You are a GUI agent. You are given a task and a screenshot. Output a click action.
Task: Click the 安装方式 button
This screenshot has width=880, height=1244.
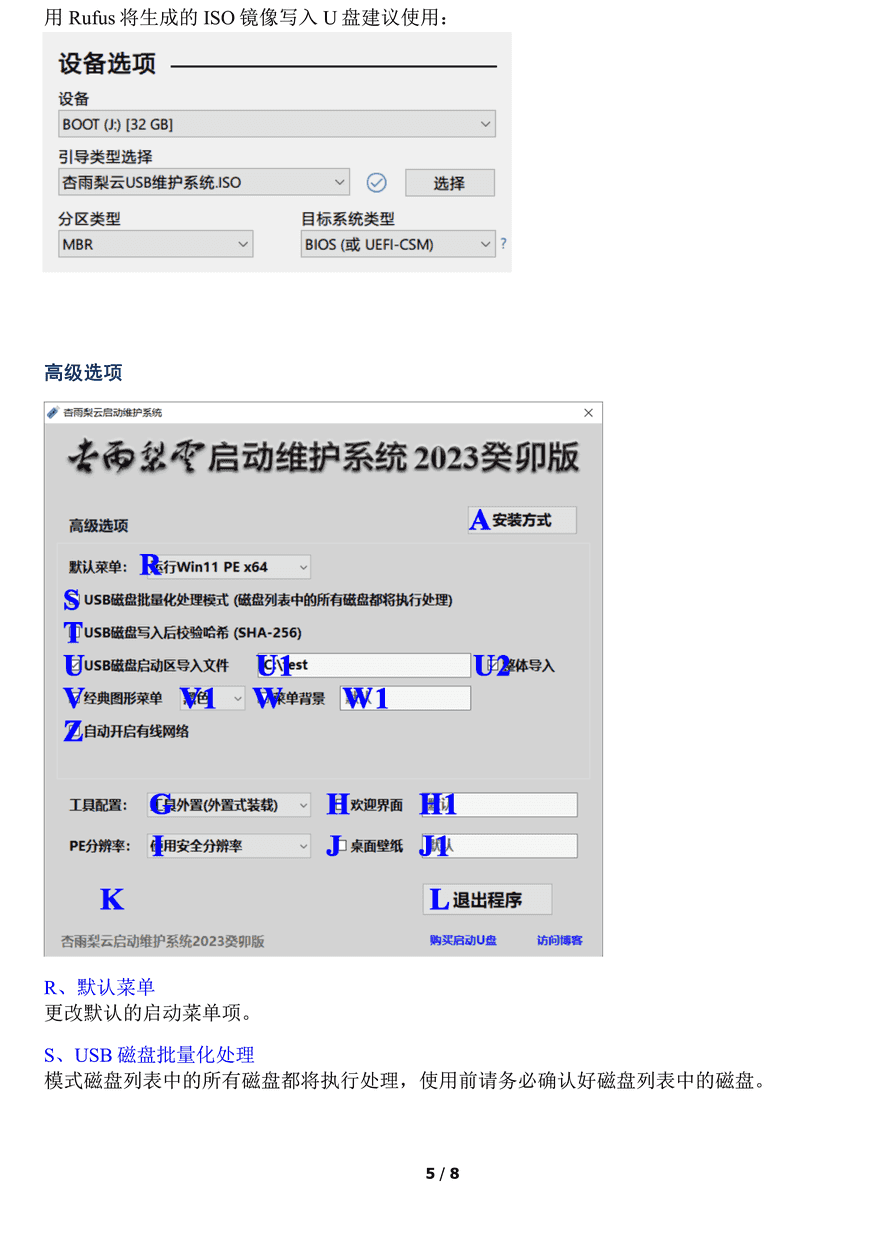click(522, 520)
